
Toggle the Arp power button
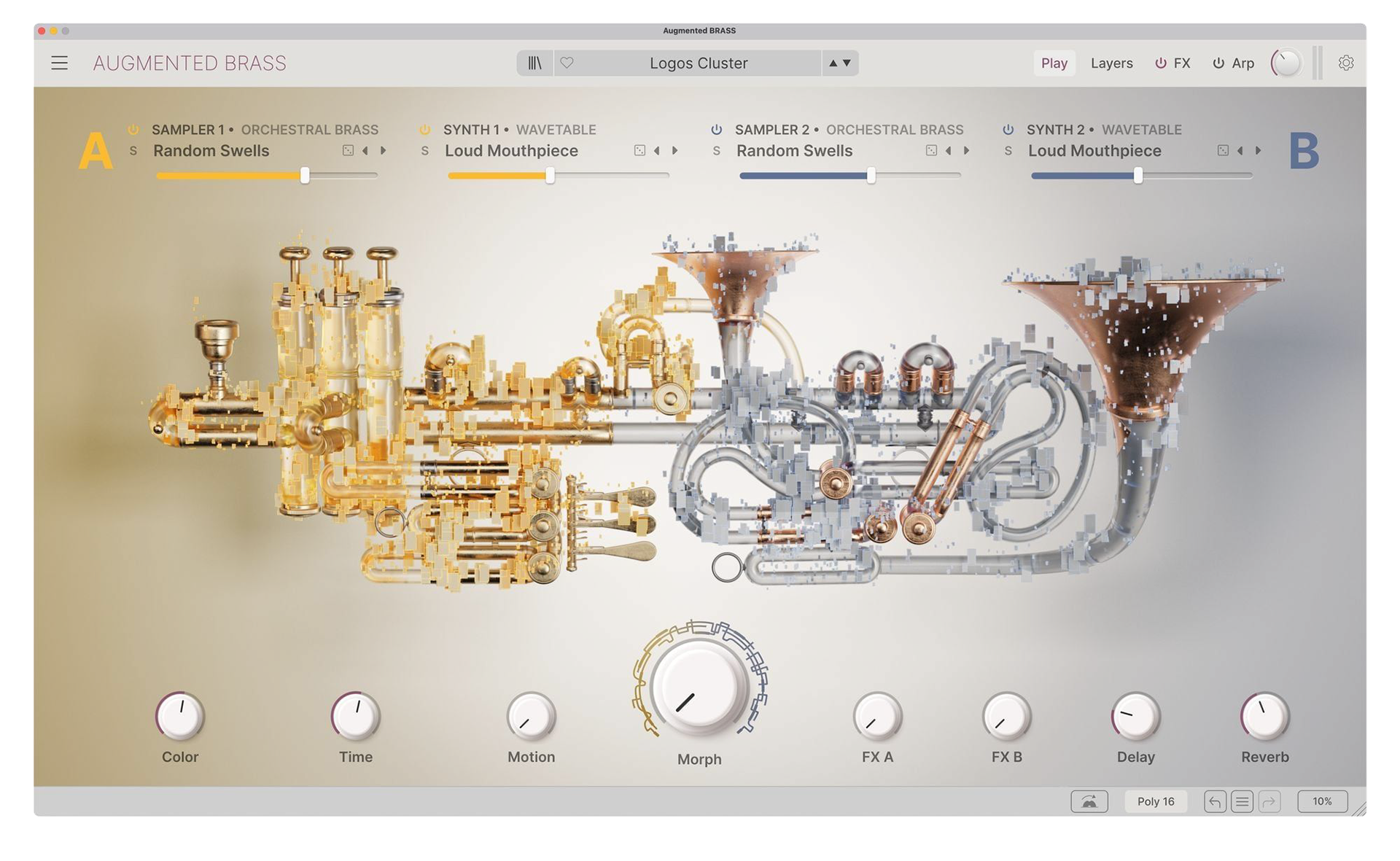(1218, 63)
